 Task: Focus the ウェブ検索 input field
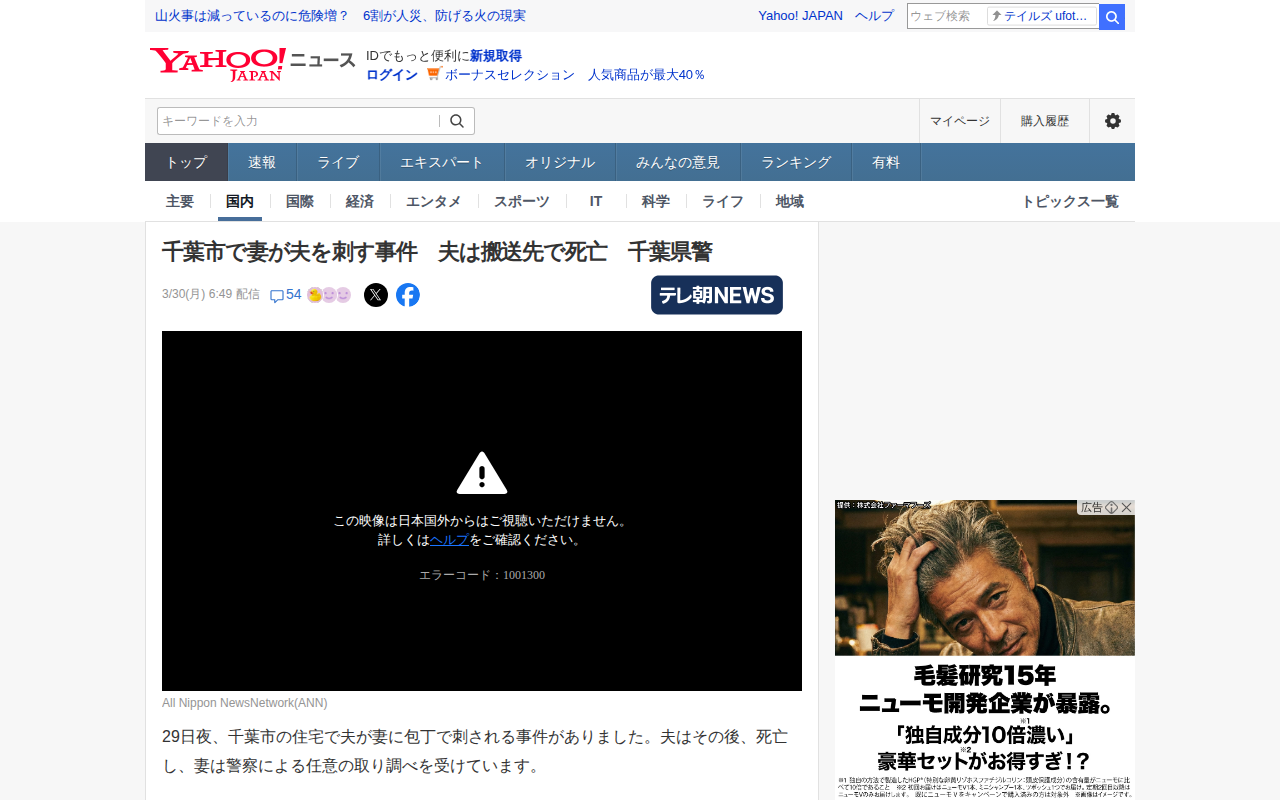(946, 16)
